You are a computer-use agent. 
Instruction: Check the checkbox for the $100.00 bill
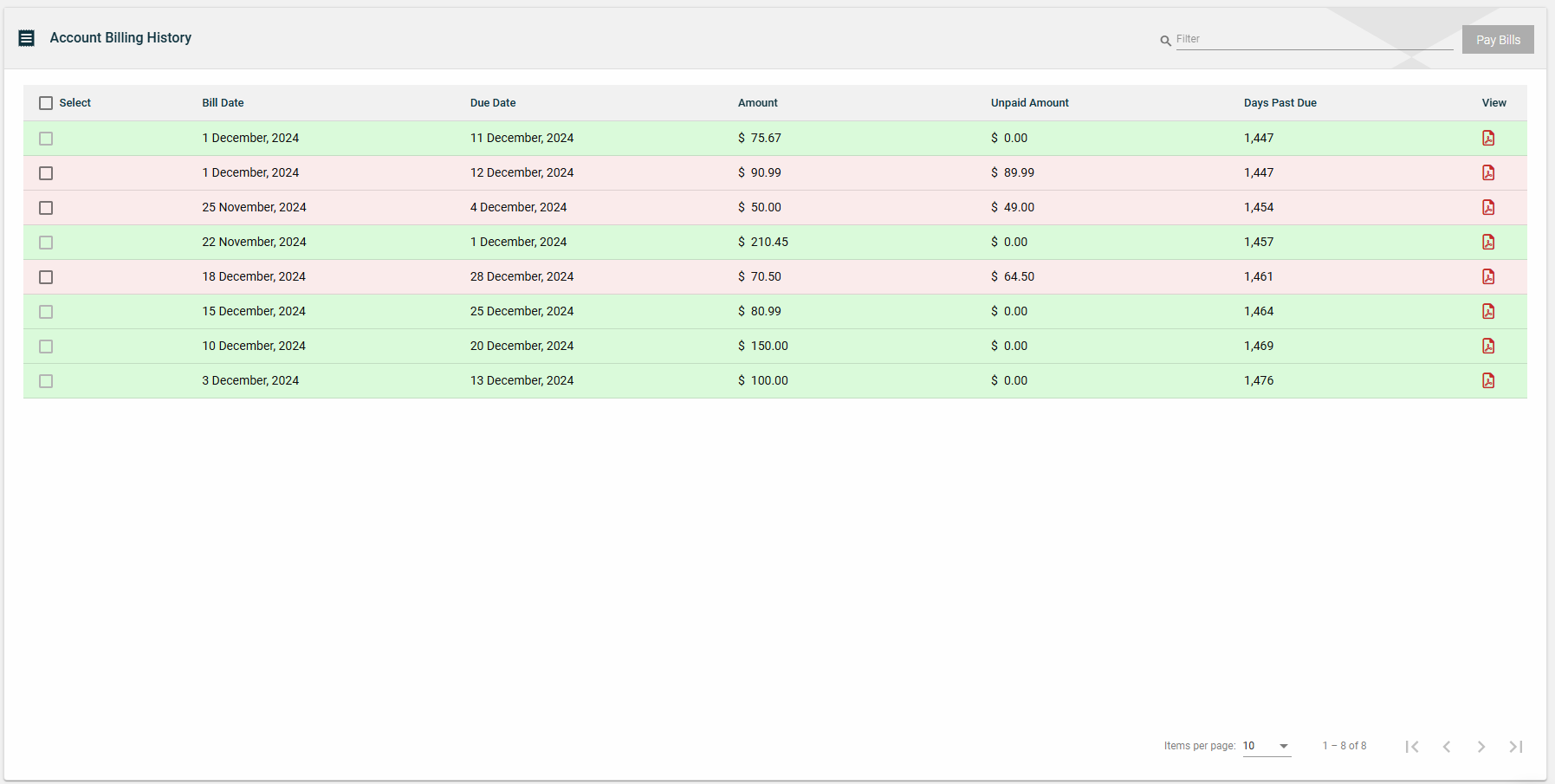[46, 380]
